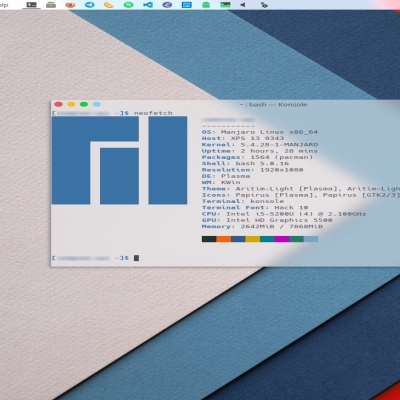400x400 pixels.
Task: Click the orange app icon next to Telegram
Action: click(x=109, y=5)
